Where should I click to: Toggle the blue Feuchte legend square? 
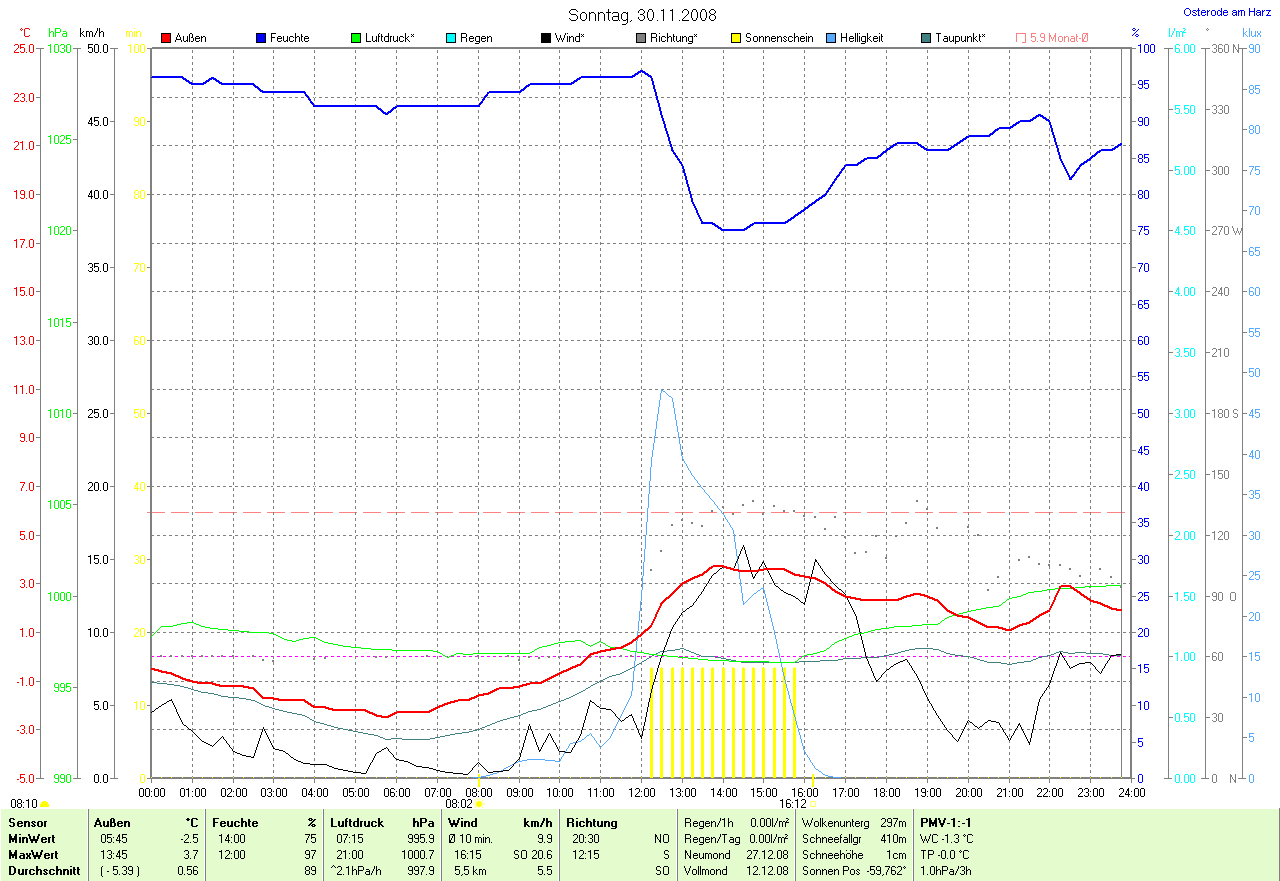click(262, 38)
